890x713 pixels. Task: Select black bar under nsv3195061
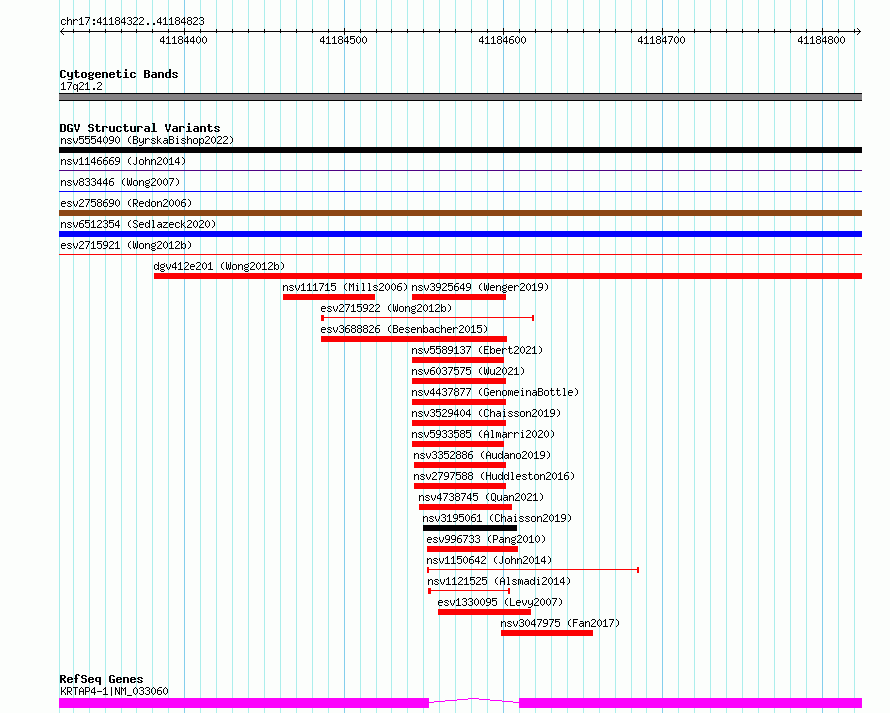pyautogui.click(x=470, y=528)
